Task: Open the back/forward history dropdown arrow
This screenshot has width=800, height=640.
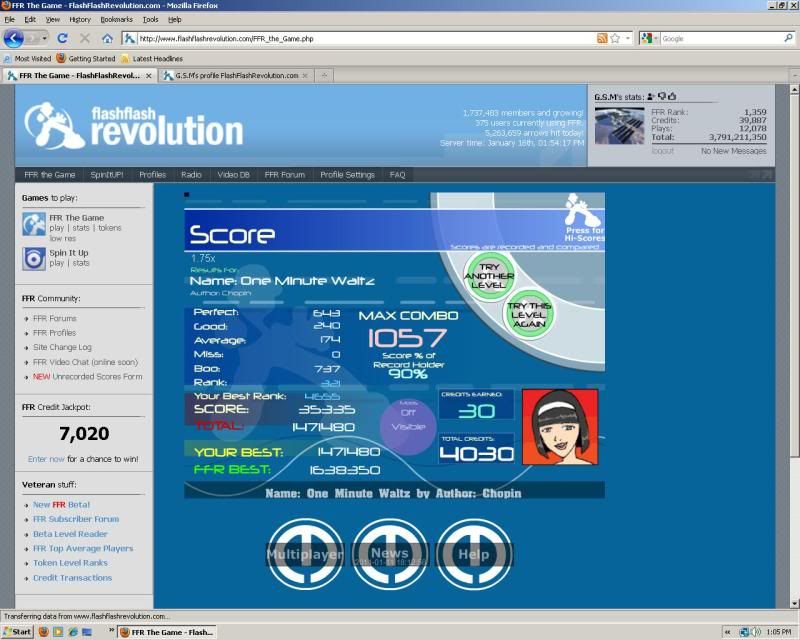Action: pyautogui.click(x=44, y=38)
